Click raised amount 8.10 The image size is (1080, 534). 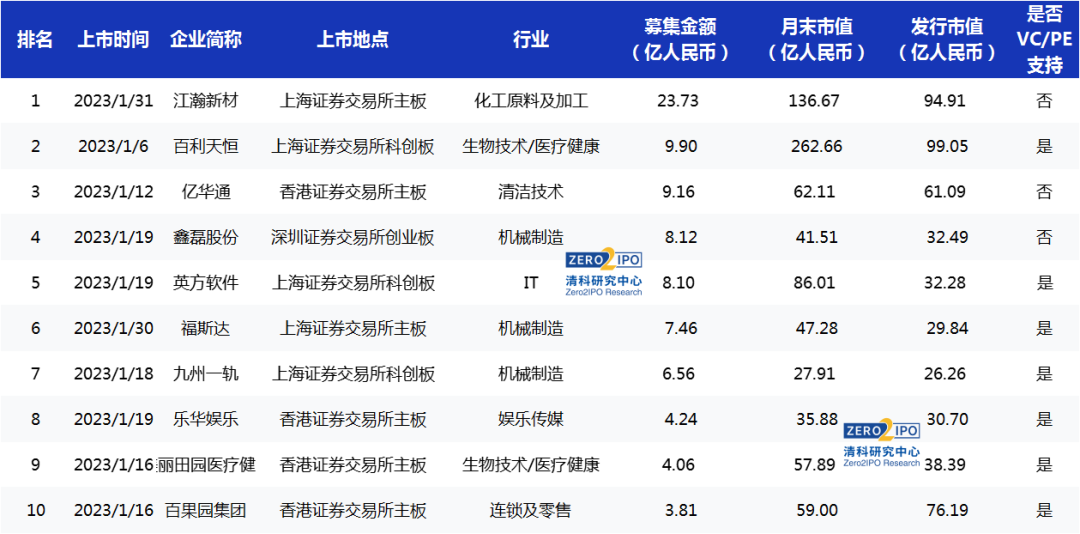coord(680,283)
